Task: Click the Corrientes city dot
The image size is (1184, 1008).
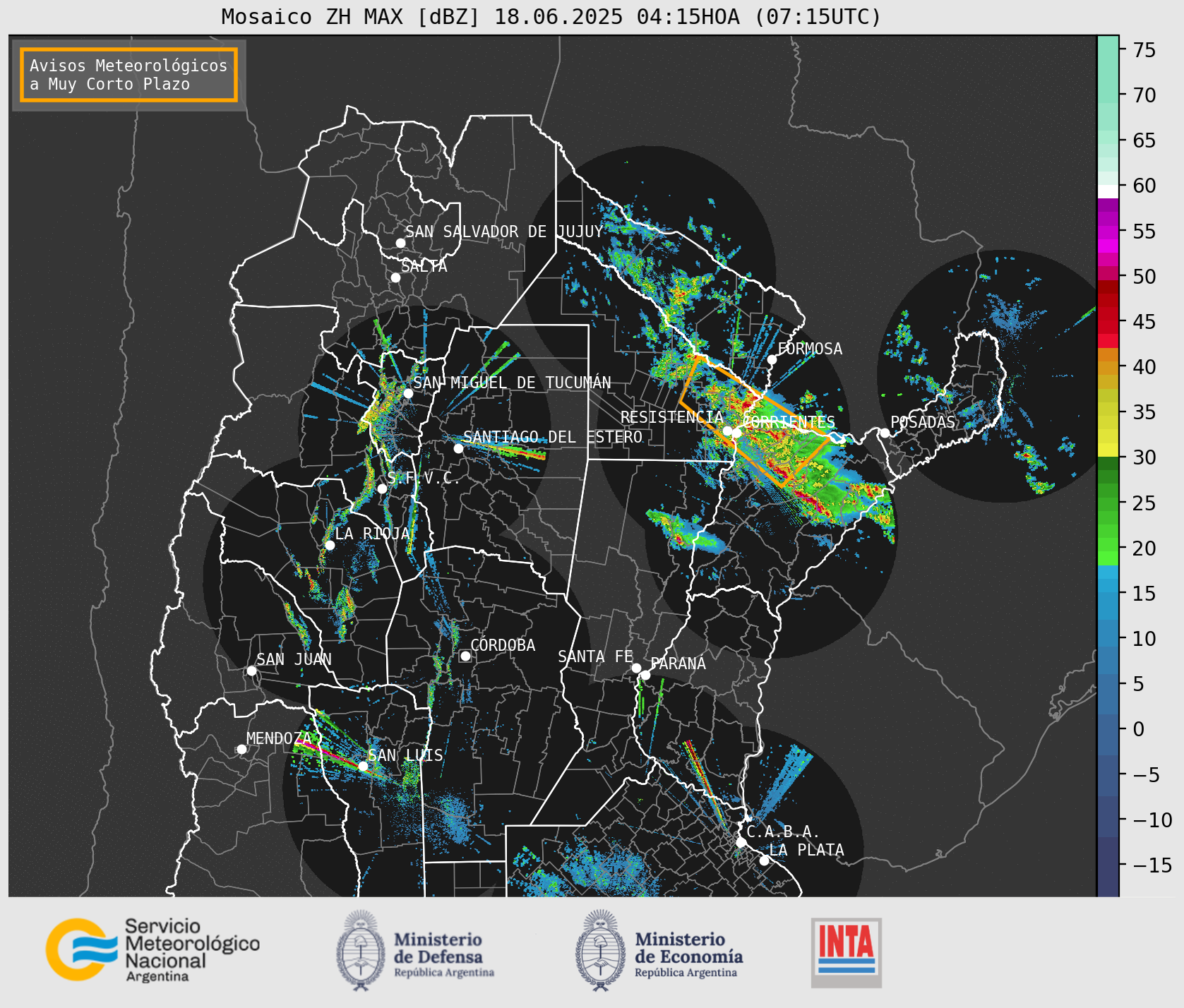Action: pos(736,433)
